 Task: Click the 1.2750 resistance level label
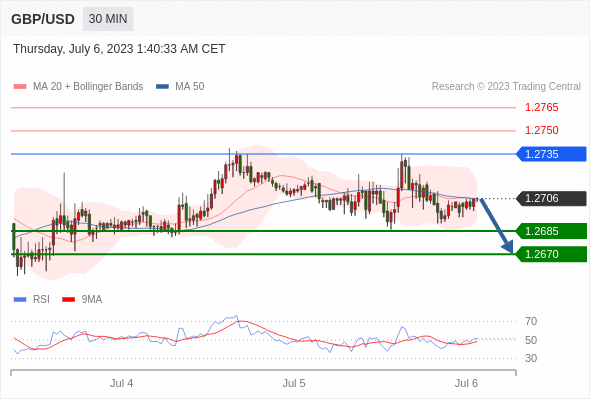(x=541, y=131)
